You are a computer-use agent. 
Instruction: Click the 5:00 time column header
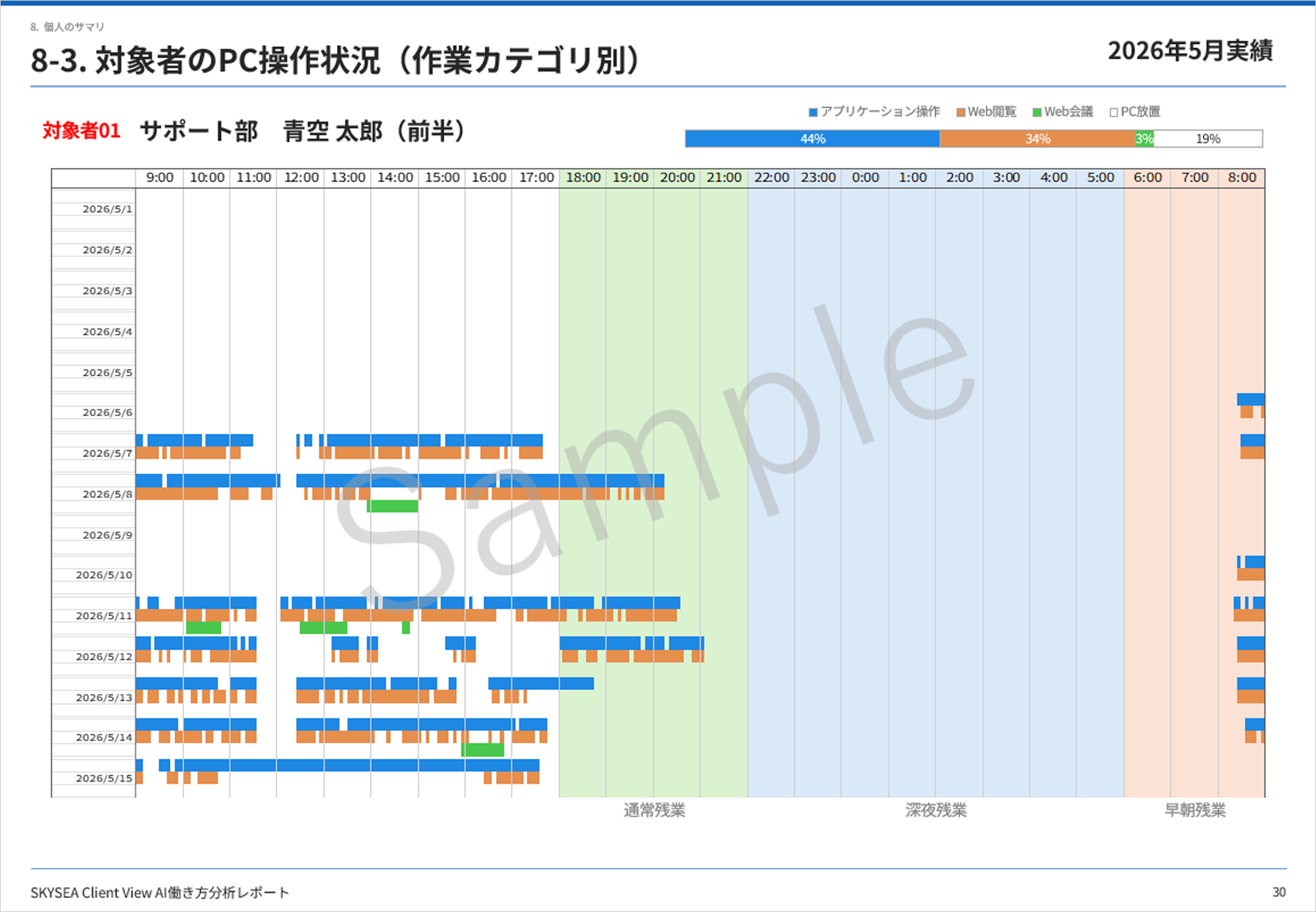1101,178
